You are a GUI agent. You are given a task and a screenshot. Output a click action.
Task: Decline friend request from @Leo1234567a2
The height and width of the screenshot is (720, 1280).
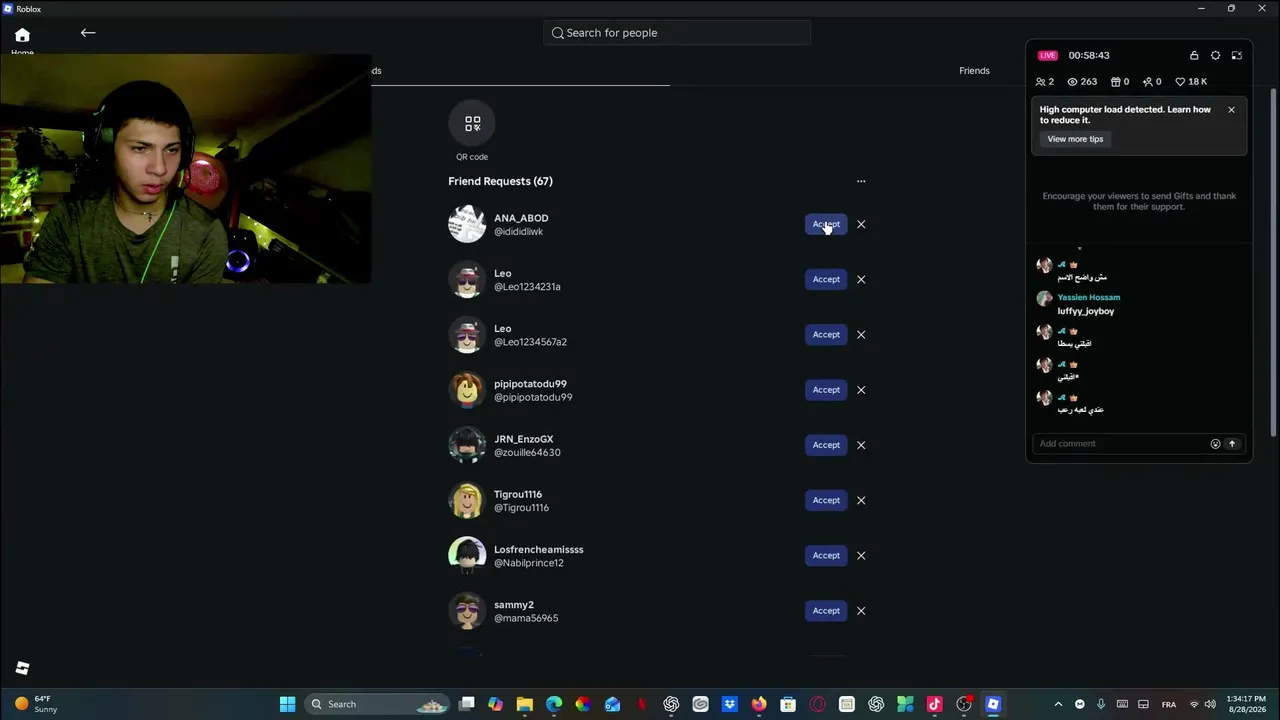pos(861,334)
